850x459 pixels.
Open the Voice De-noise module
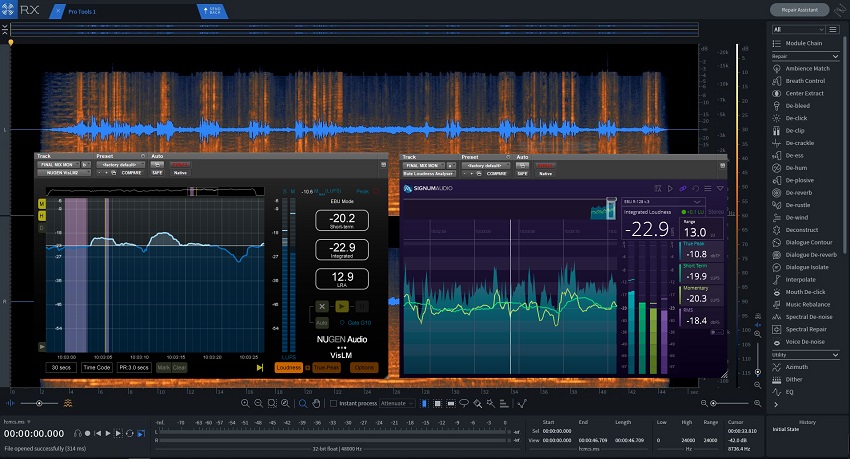tap(799, 342)
